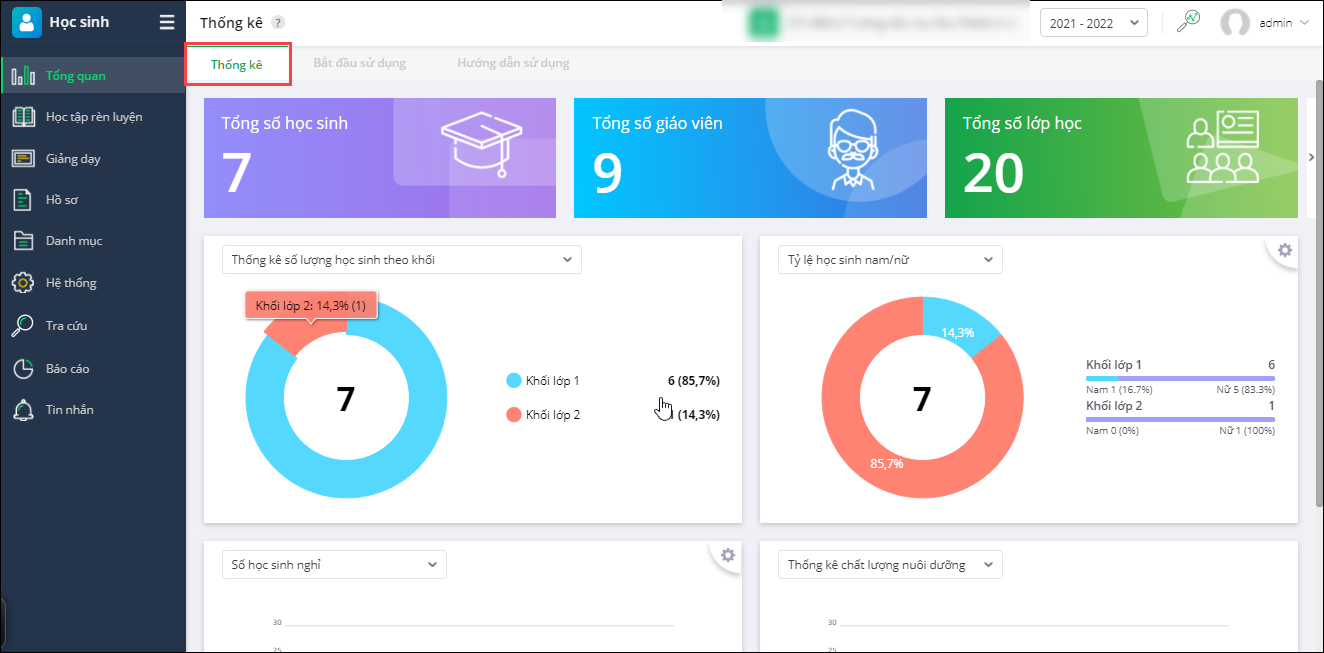
Task: Open the nam/nữ chart settings gear
Action: pos(1285,250)
